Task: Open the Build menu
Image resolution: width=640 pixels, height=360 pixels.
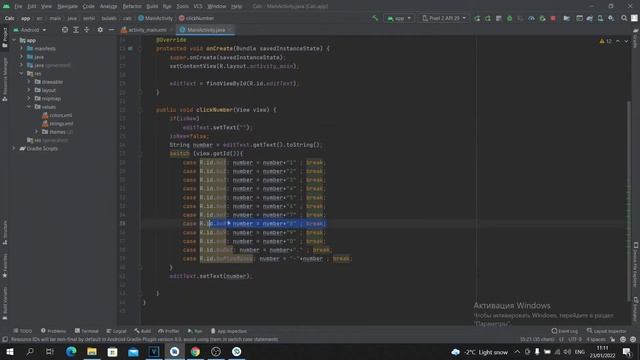Action: (x=152, y=6)
